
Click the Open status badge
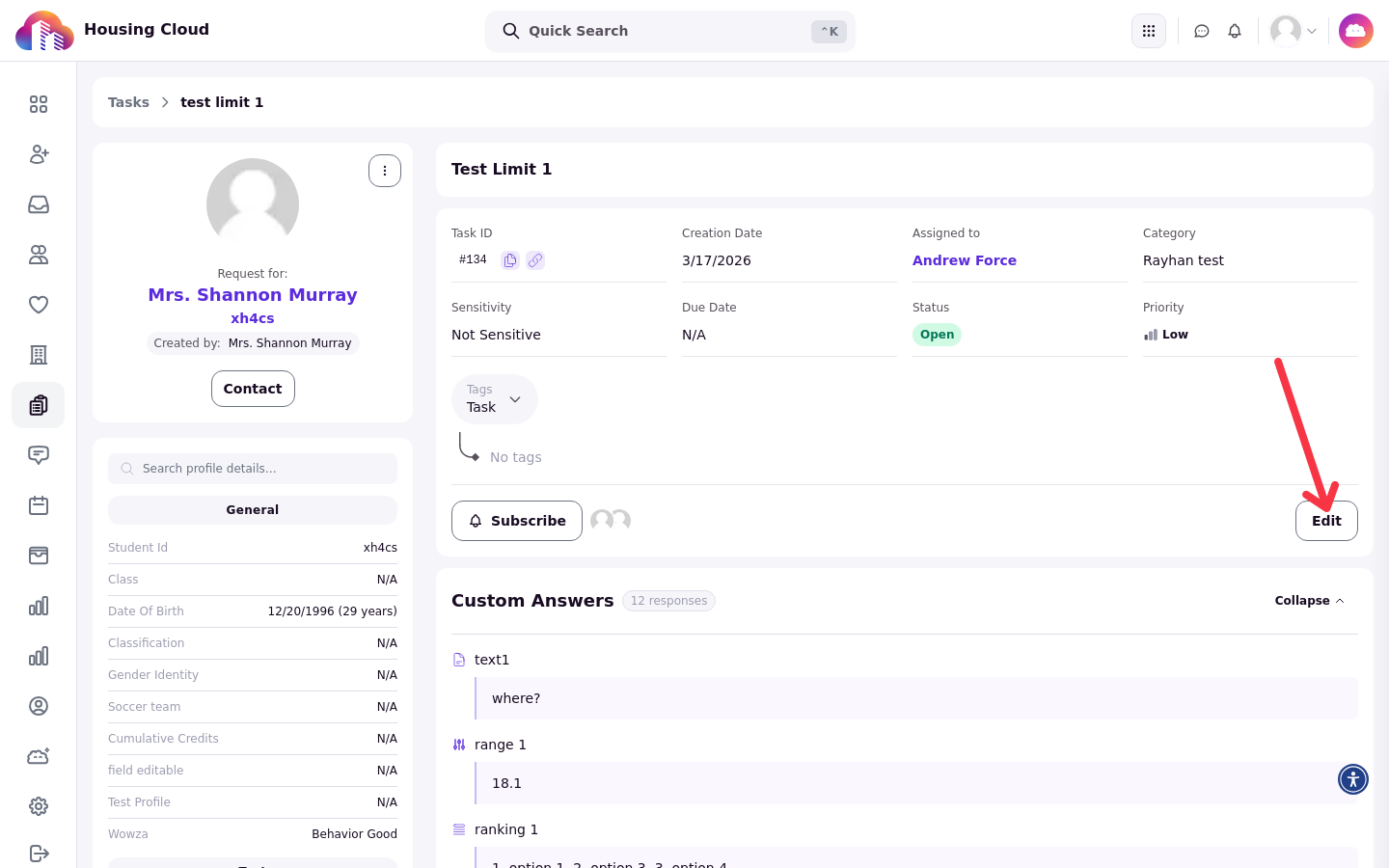coord(937,335)
